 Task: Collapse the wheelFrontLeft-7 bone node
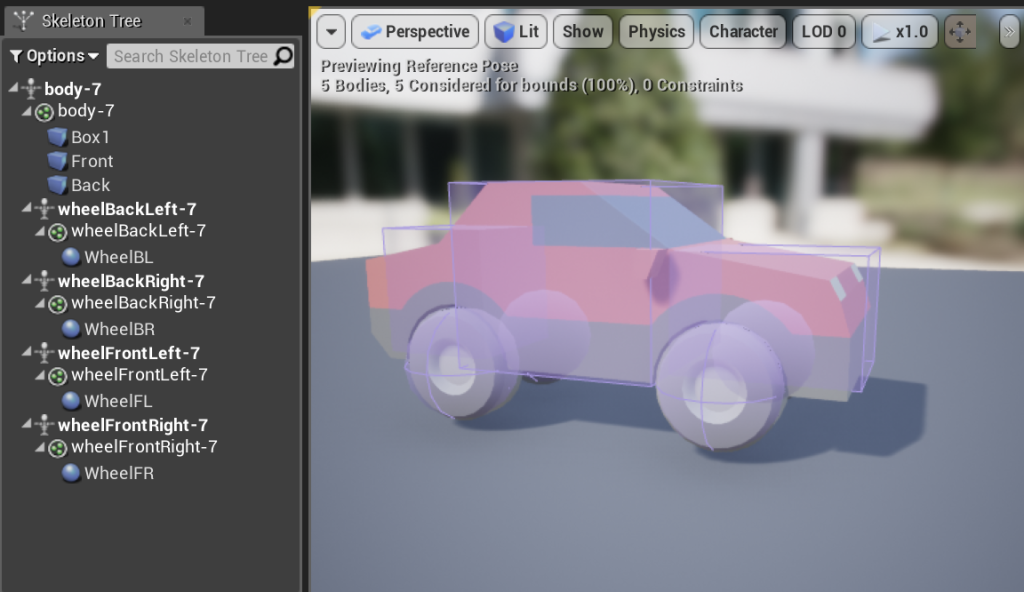26,353
